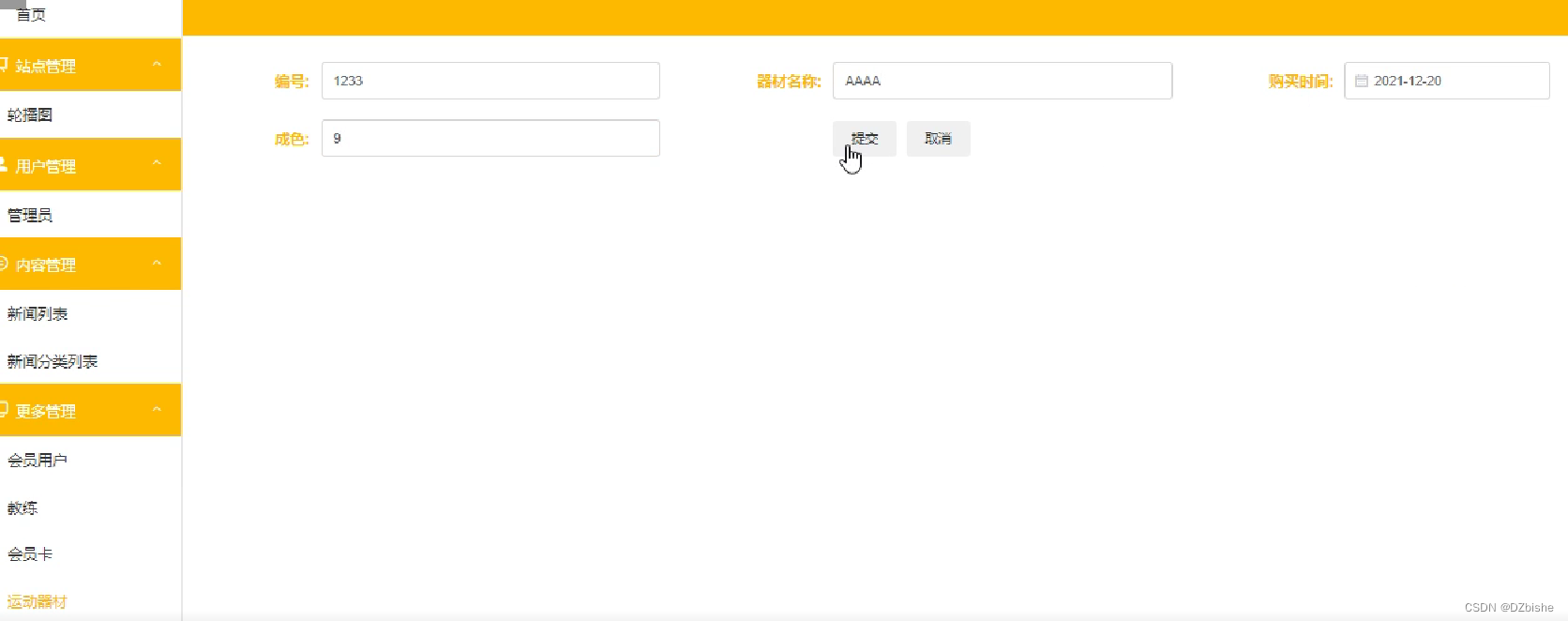Click the 购买时间 field label
The image size is (1568, 621).
(1300, 82)
